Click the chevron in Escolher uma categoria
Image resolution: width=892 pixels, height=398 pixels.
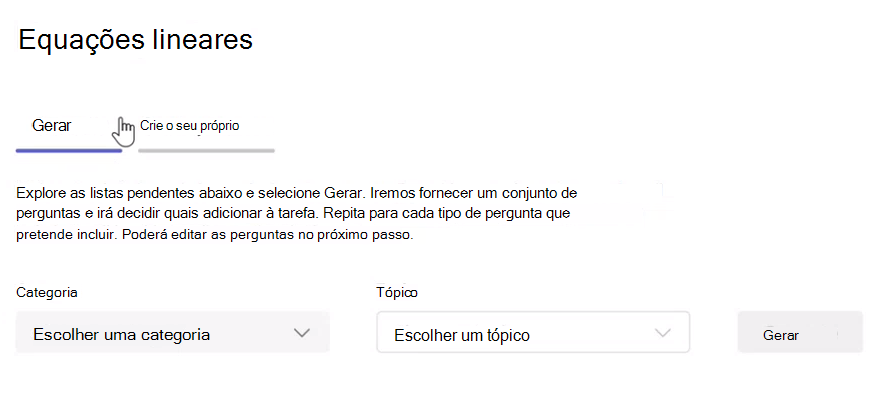(x=302, y=333)
